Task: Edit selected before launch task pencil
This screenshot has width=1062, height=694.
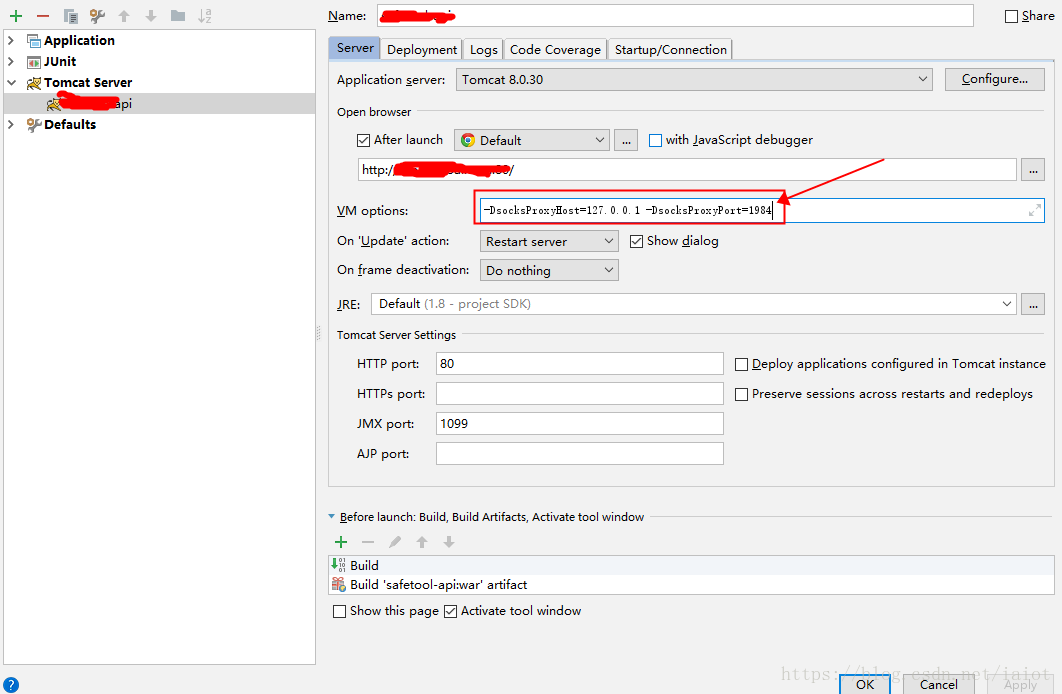Action: point(395,542)
